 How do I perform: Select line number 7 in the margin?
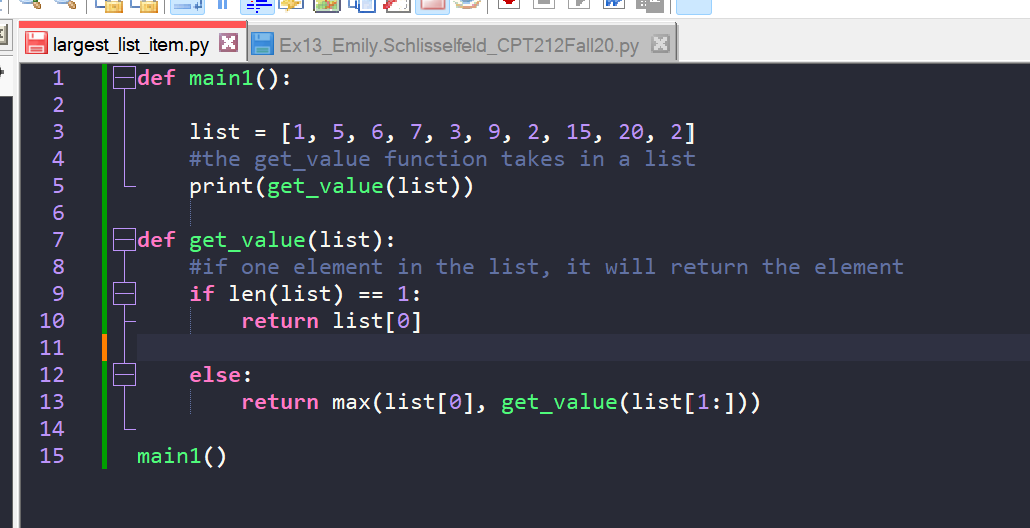coord(58,240)
